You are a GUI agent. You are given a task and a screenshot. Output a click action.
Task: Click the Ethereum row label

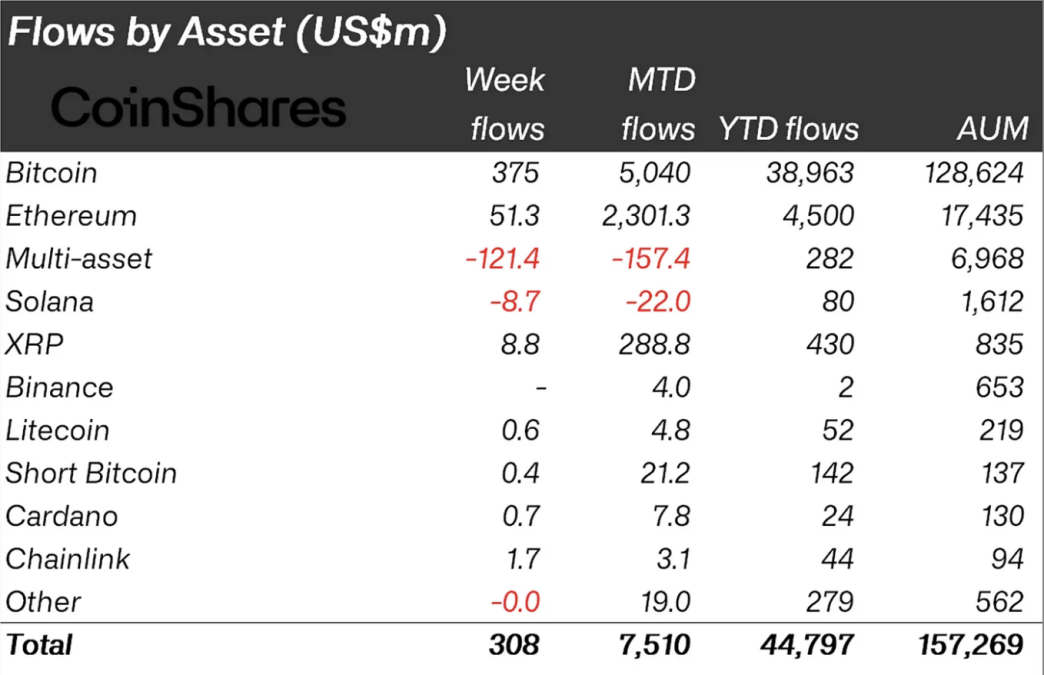71,216
